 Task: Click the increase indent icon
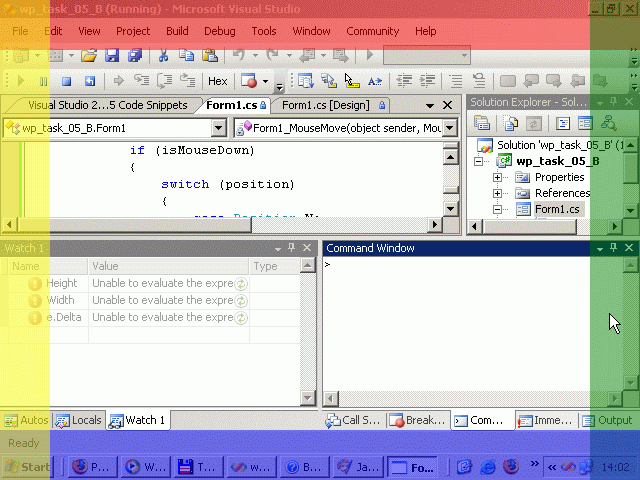[x=427, y=81]
